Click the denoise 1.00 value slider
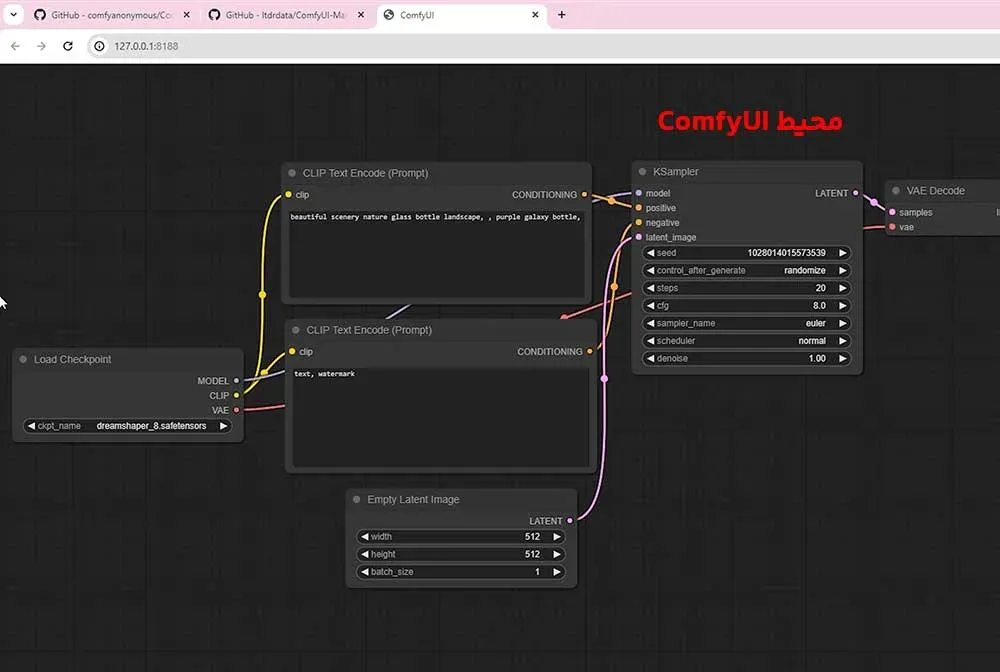This screenshot has height=672, width=1000. tap(746, 358)
